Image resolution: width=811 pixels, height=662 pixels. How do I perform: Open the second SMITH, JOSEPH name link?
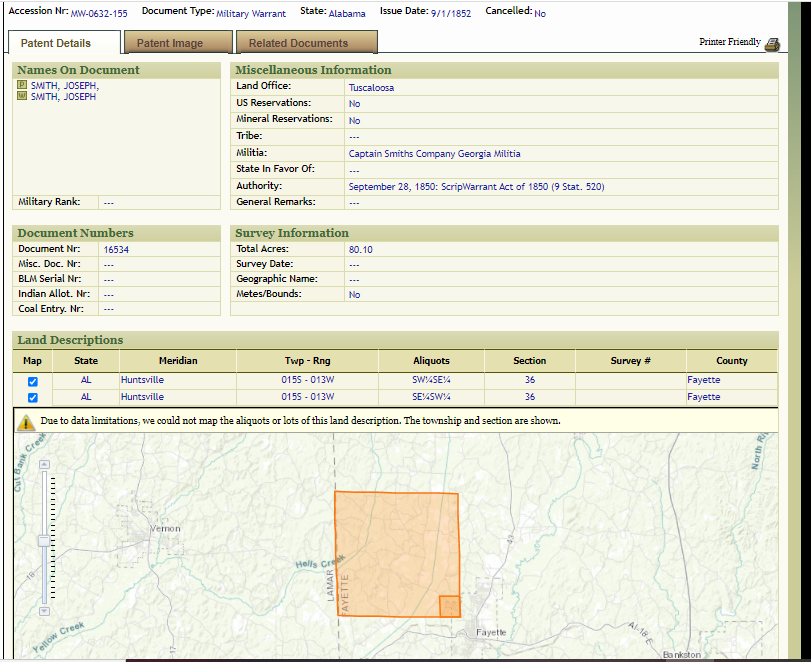[64, 97]
